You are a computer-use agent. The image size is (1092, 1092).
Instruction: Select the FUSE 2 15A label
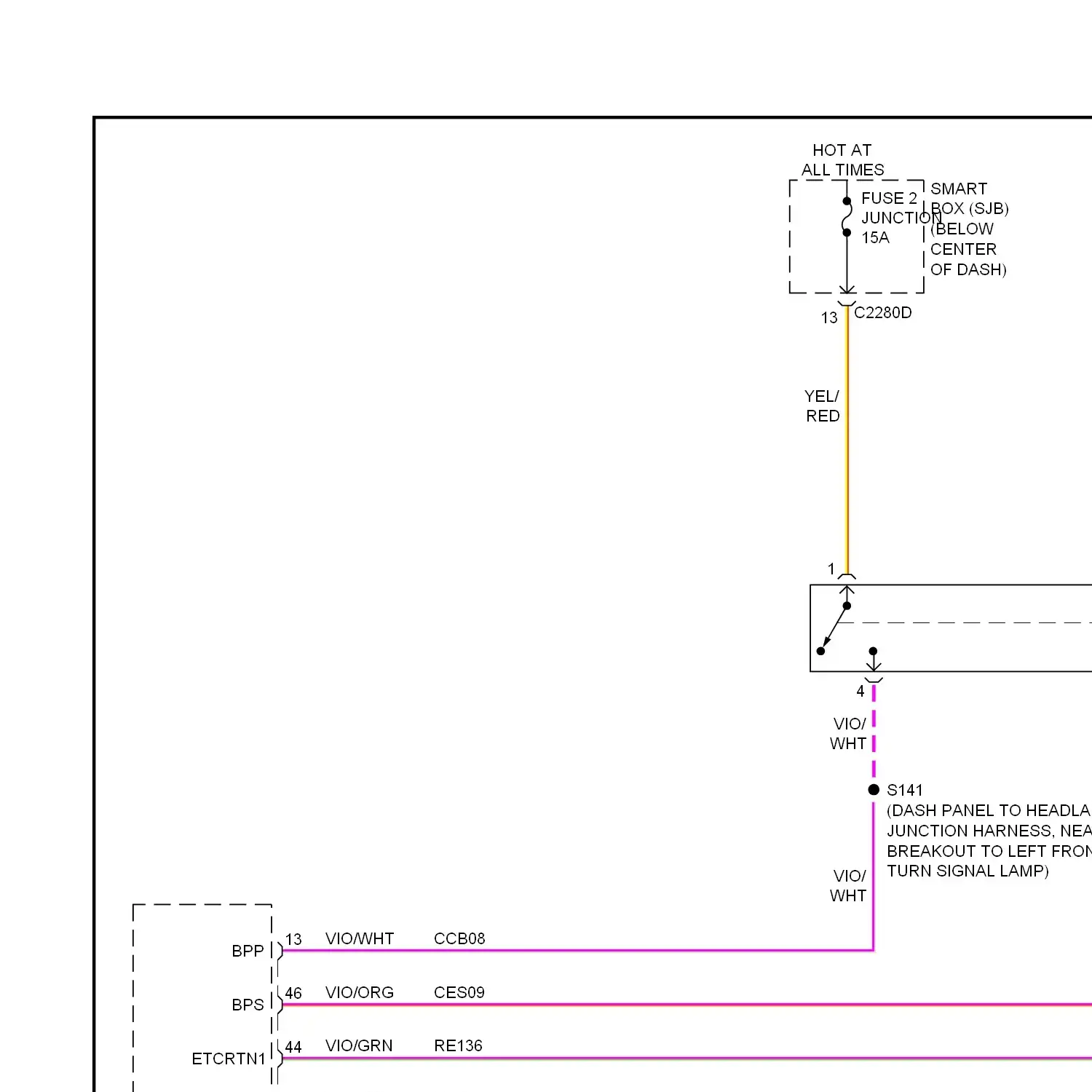click(889, 218)
